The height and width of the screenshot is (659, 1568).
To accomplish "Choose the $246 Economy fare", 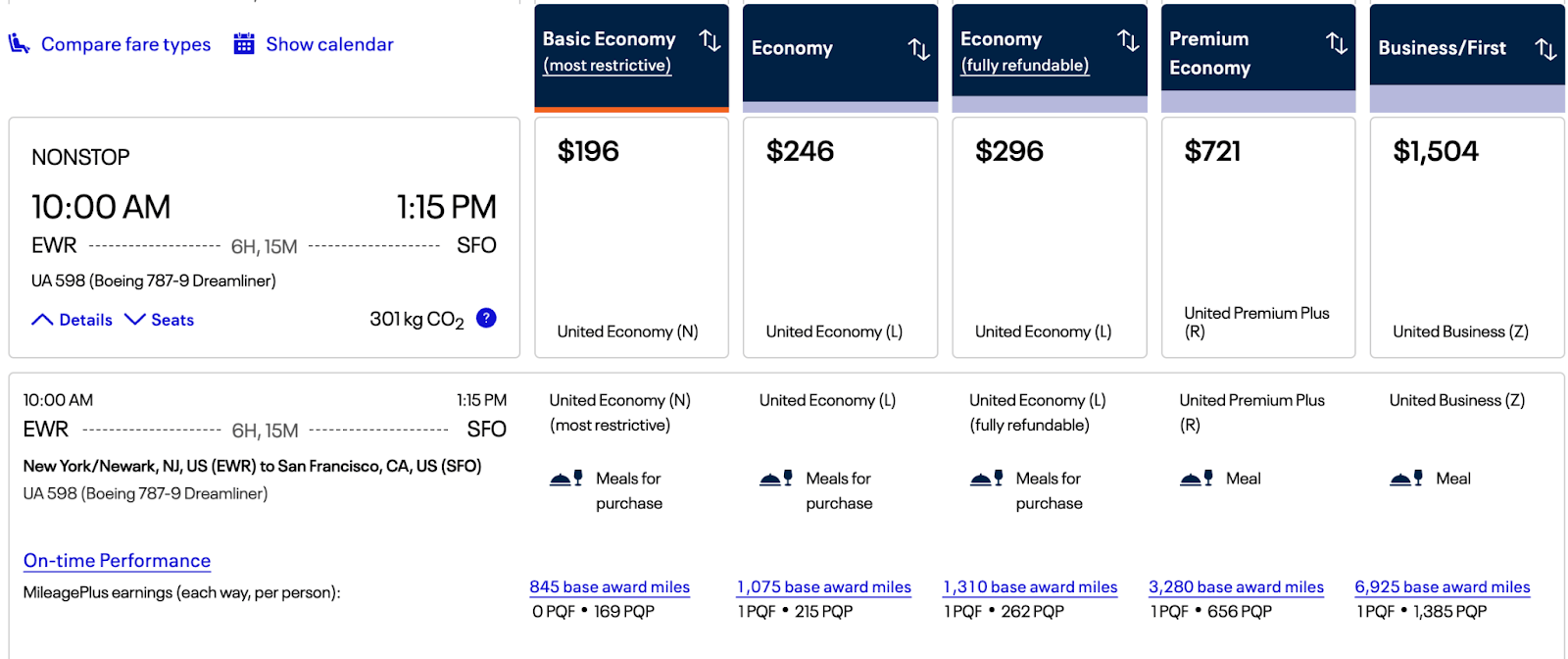I will pos(840,237).
